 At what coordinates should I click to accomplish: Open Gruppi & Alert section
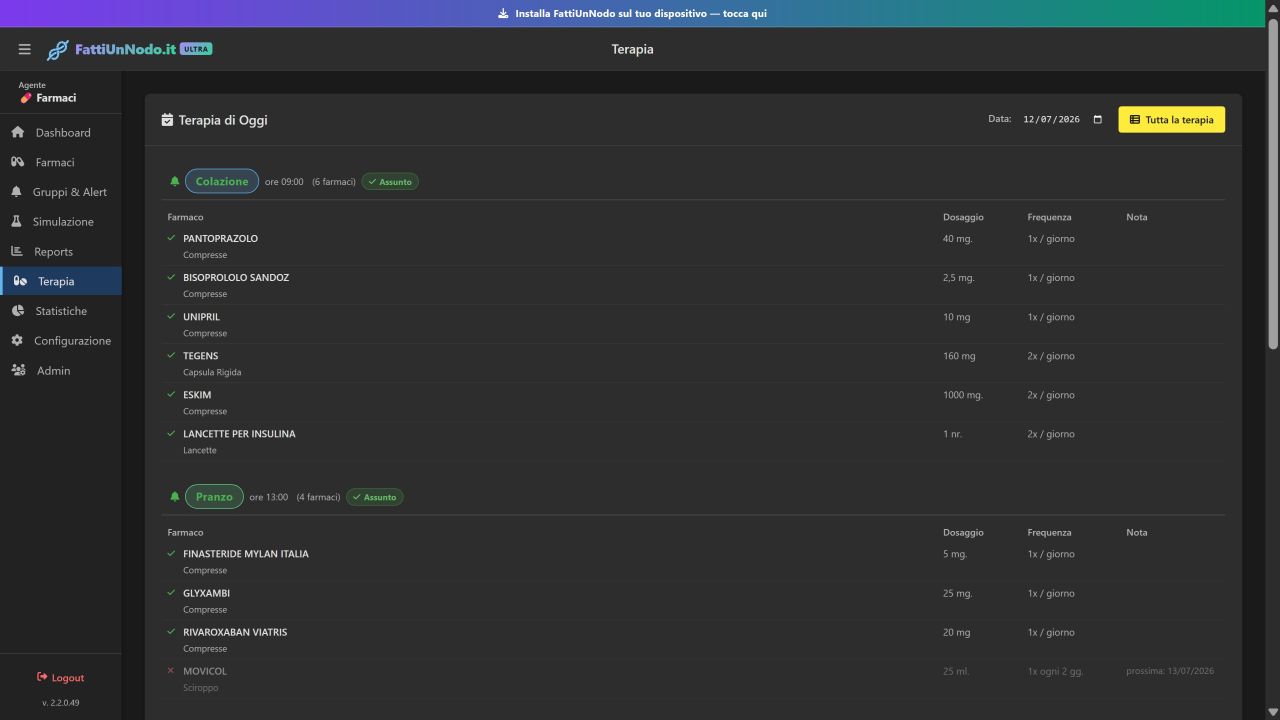61,192
